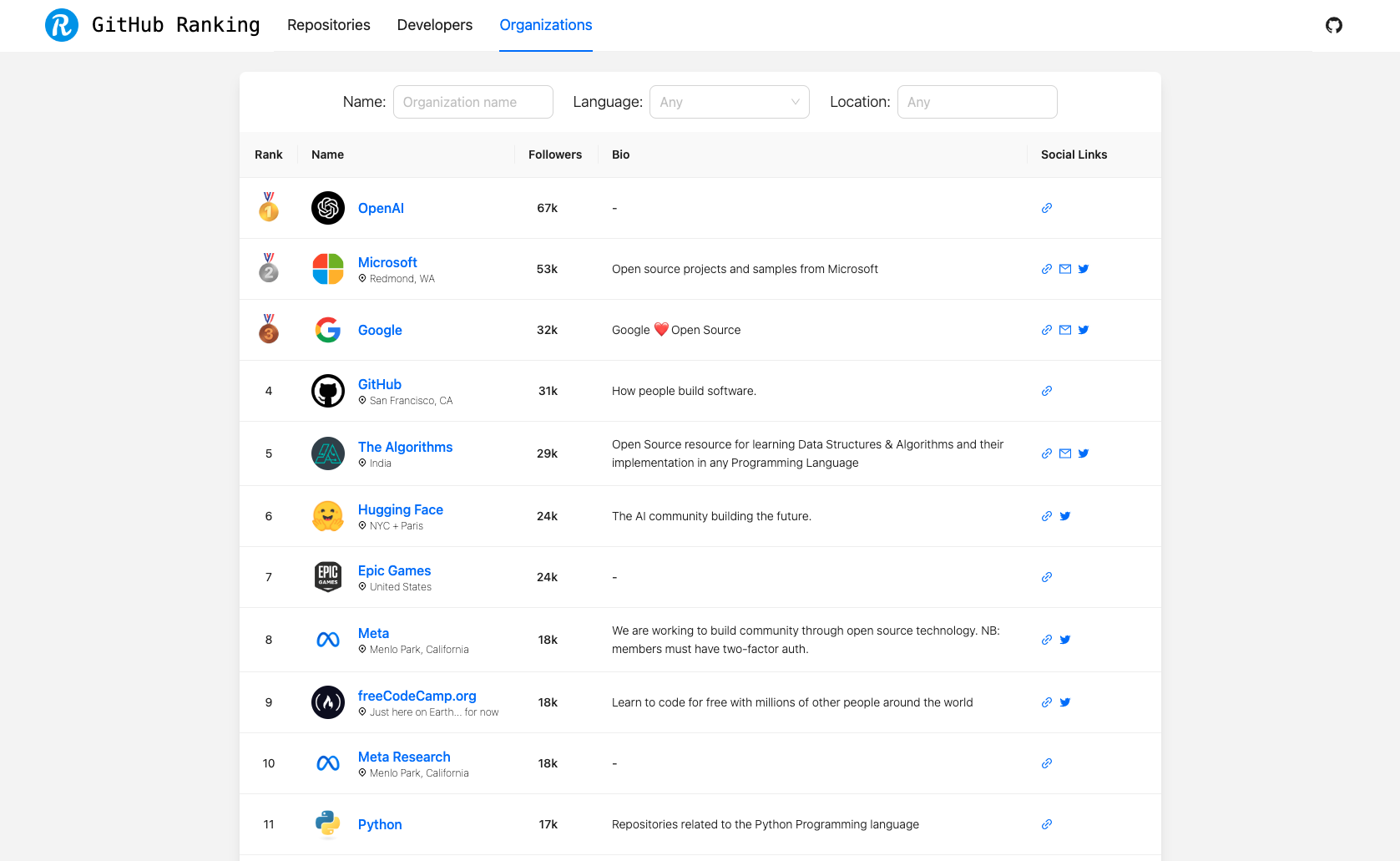Click The Algorithms email icon
Viewport: 1400px width, 861px height.
point(1064,453)
